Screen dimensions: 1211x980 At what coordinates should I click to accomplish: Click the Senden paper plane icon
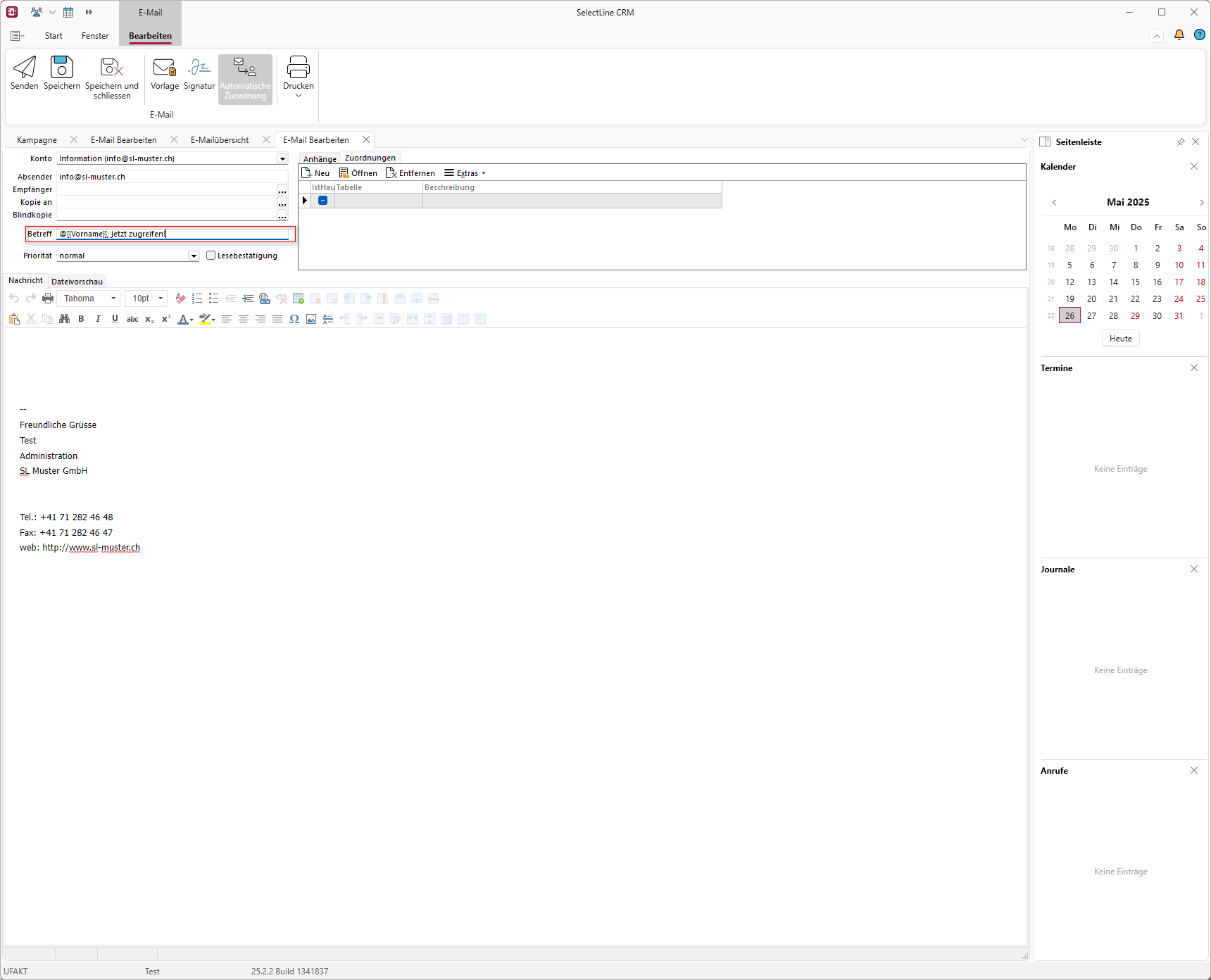(25, 68)
